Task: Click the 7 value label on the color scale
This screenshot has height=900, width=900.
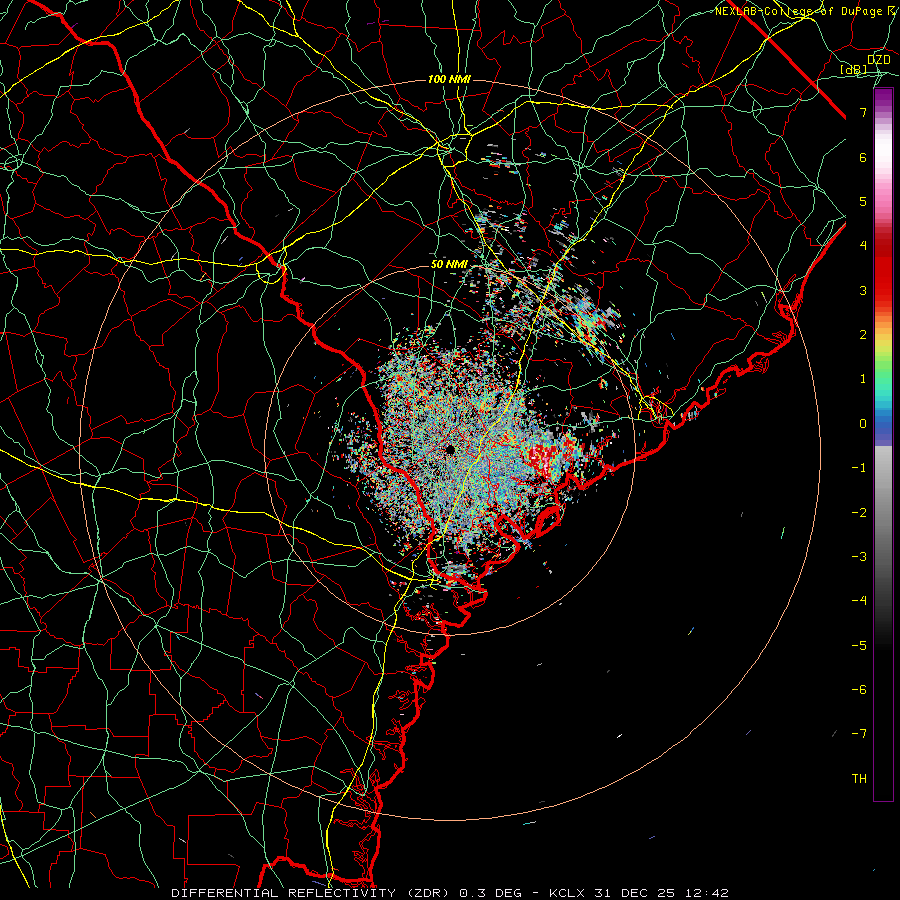Action: [x=863, y=113]
